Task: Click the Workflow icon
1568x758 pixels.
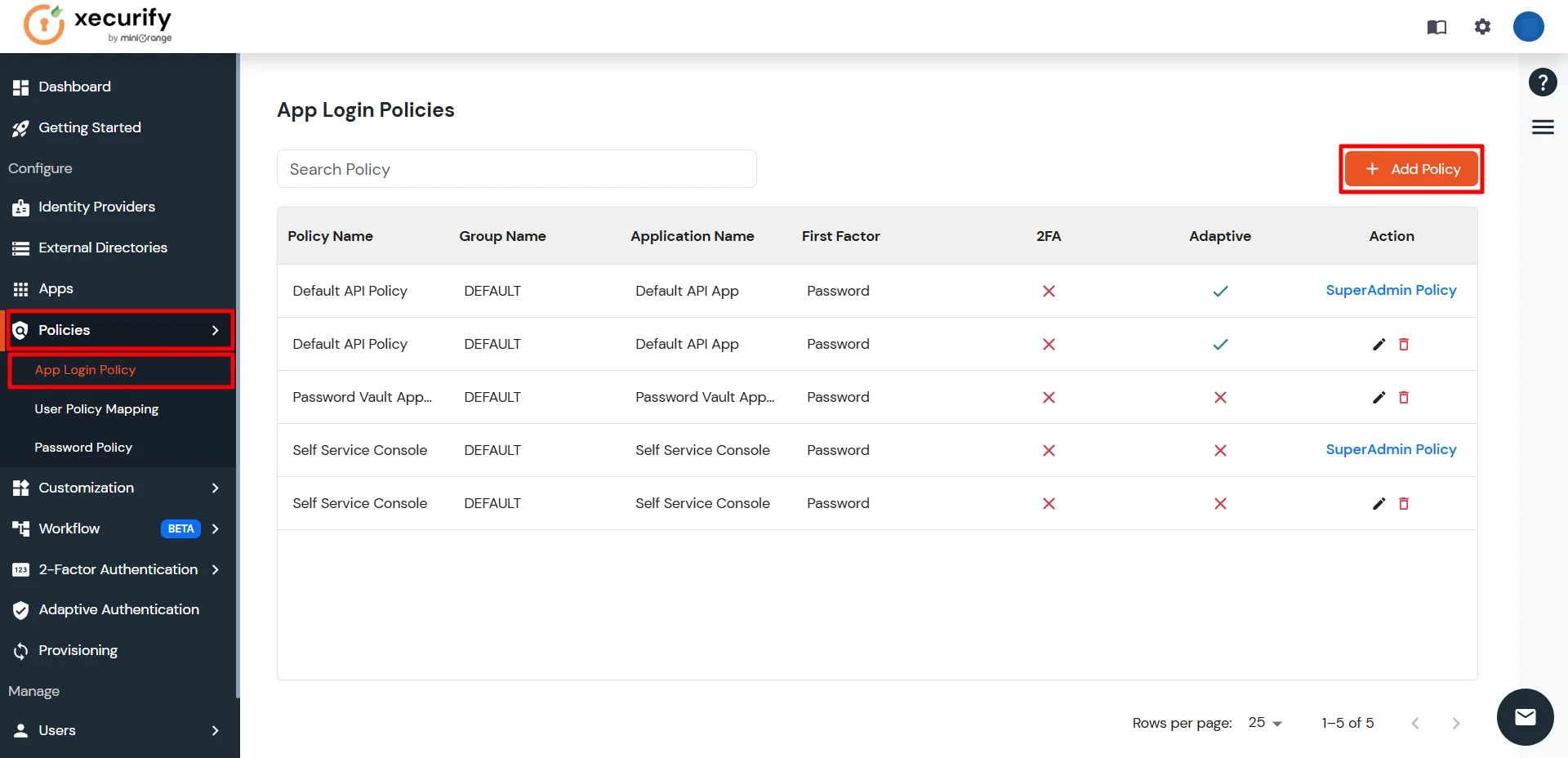Action: pos(20,528)
